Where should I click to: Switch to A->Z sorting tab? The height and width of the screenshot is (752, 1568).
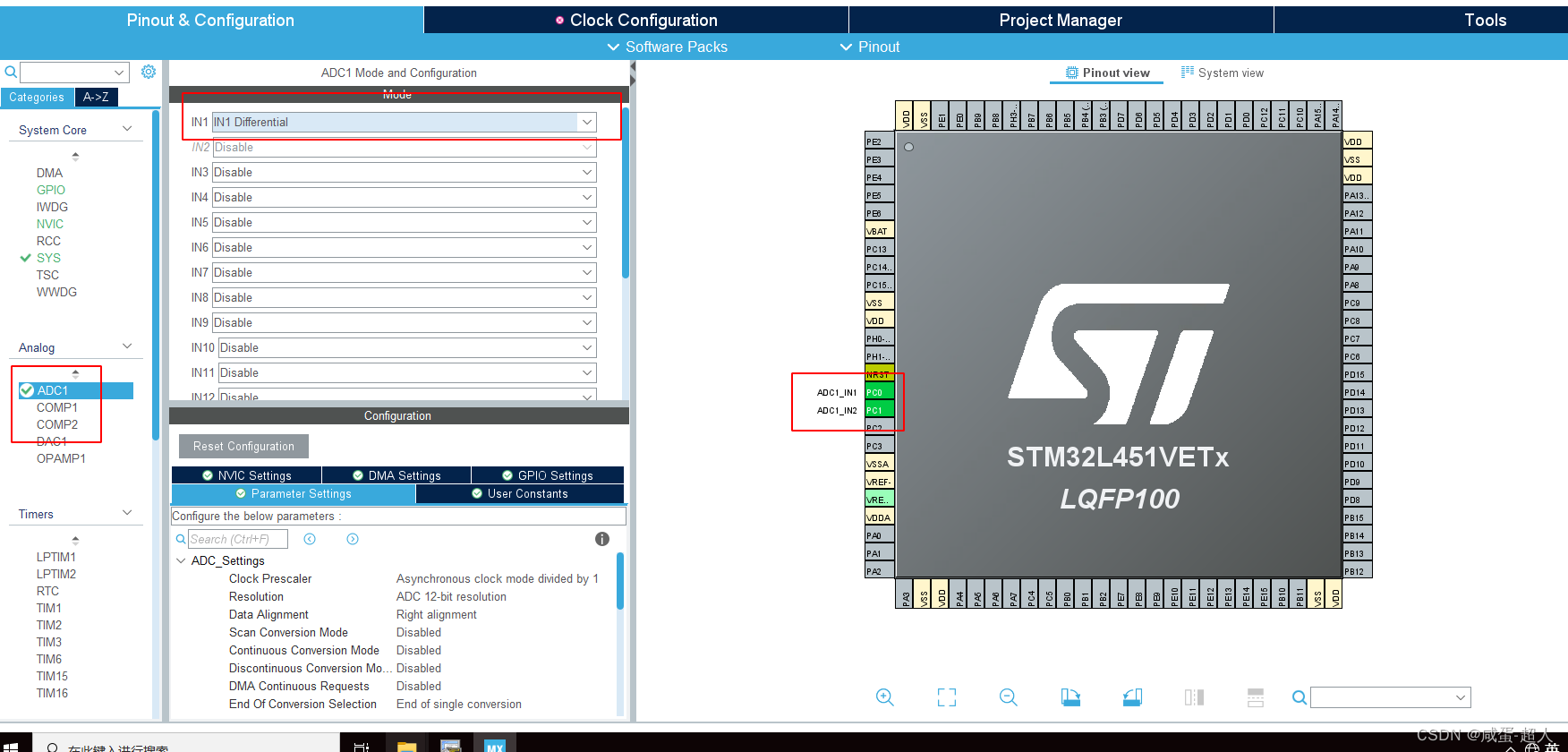click(96, 97)
